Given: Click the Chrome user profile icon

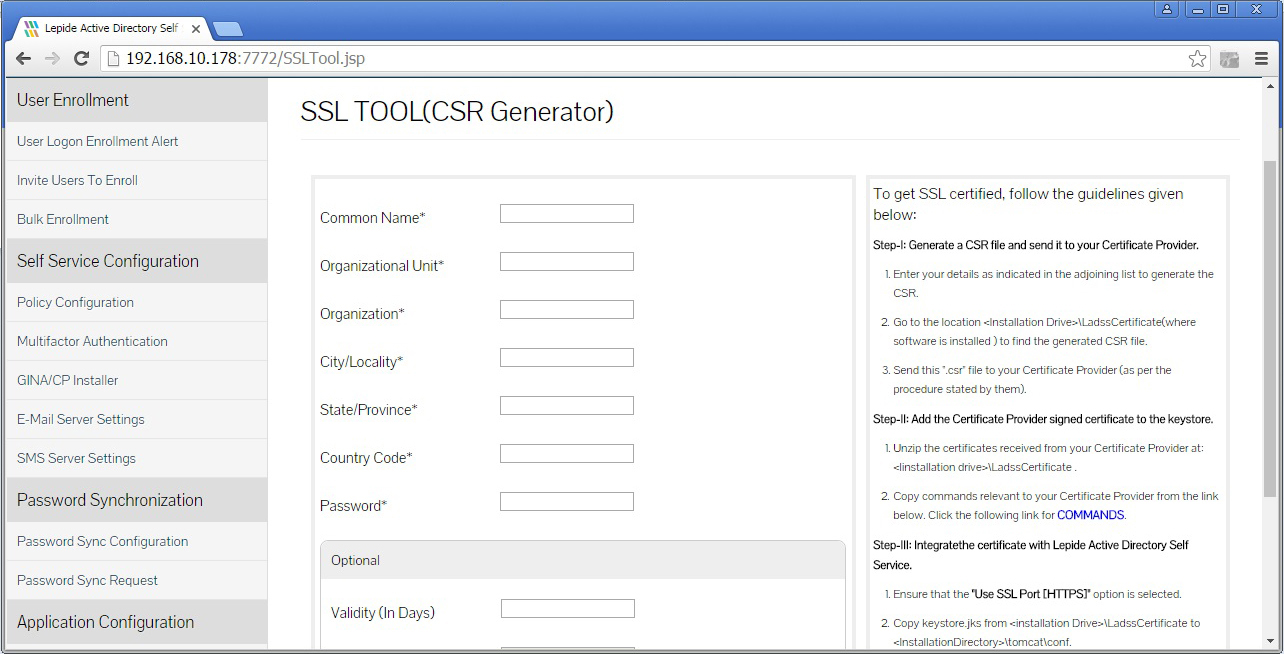Looking at the screenshot, I should [x=1167, y=9].
